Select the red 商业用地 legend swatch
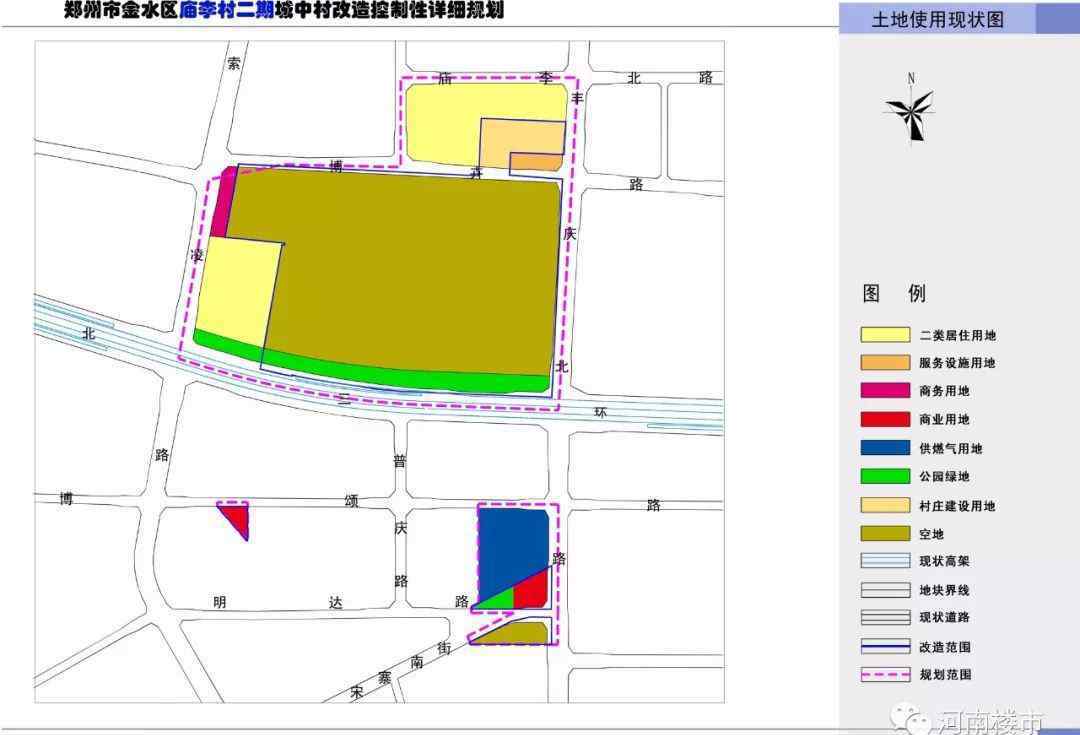 [x=885, y=420]
